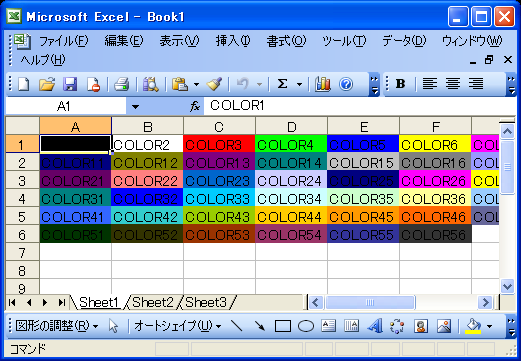
Task: Print using the printer icon
Action: coord(121,84)
